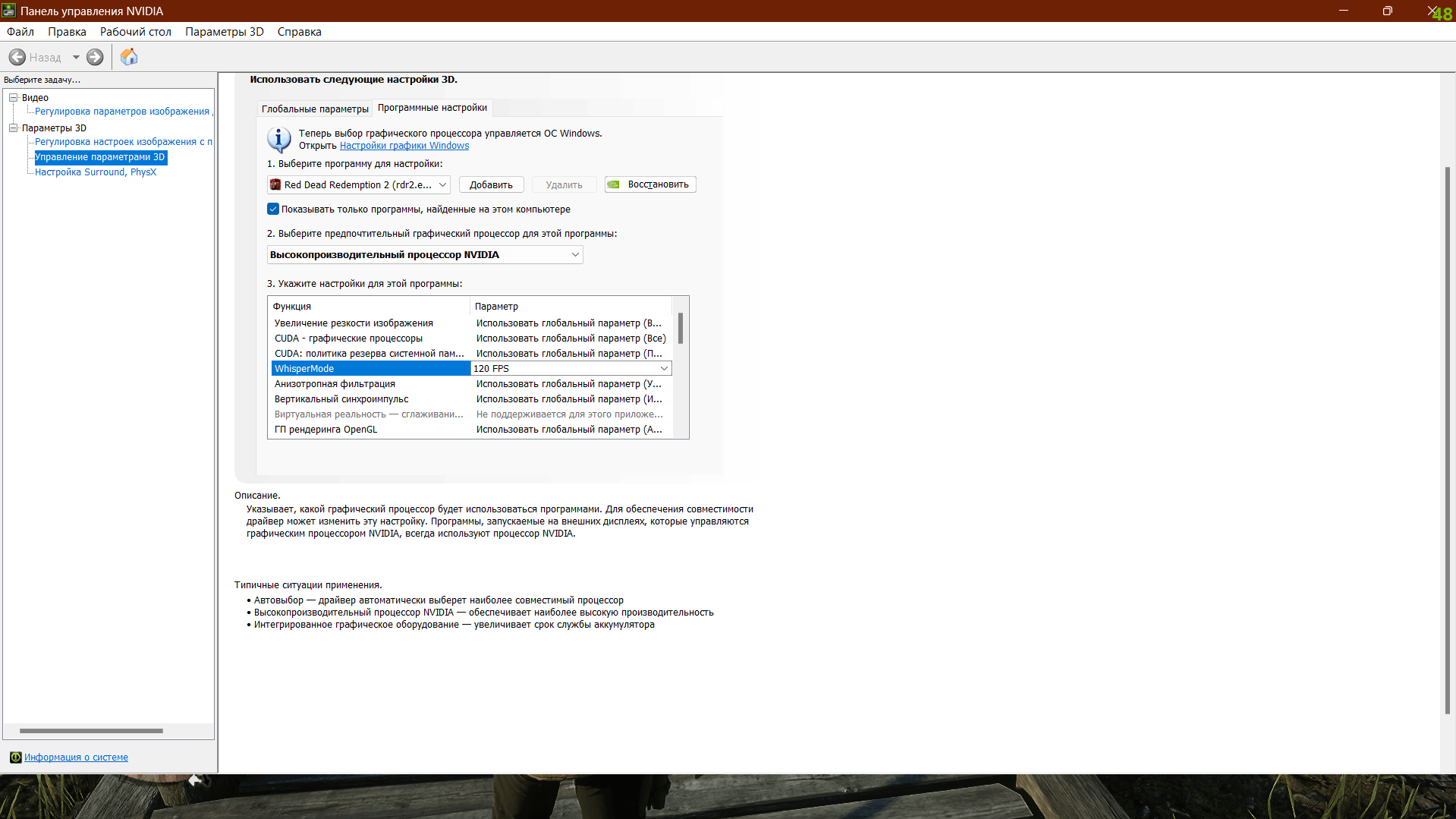Click the Параметр column header
The width and height of the screenshot is (1456, 819).
tap(571, 306)
